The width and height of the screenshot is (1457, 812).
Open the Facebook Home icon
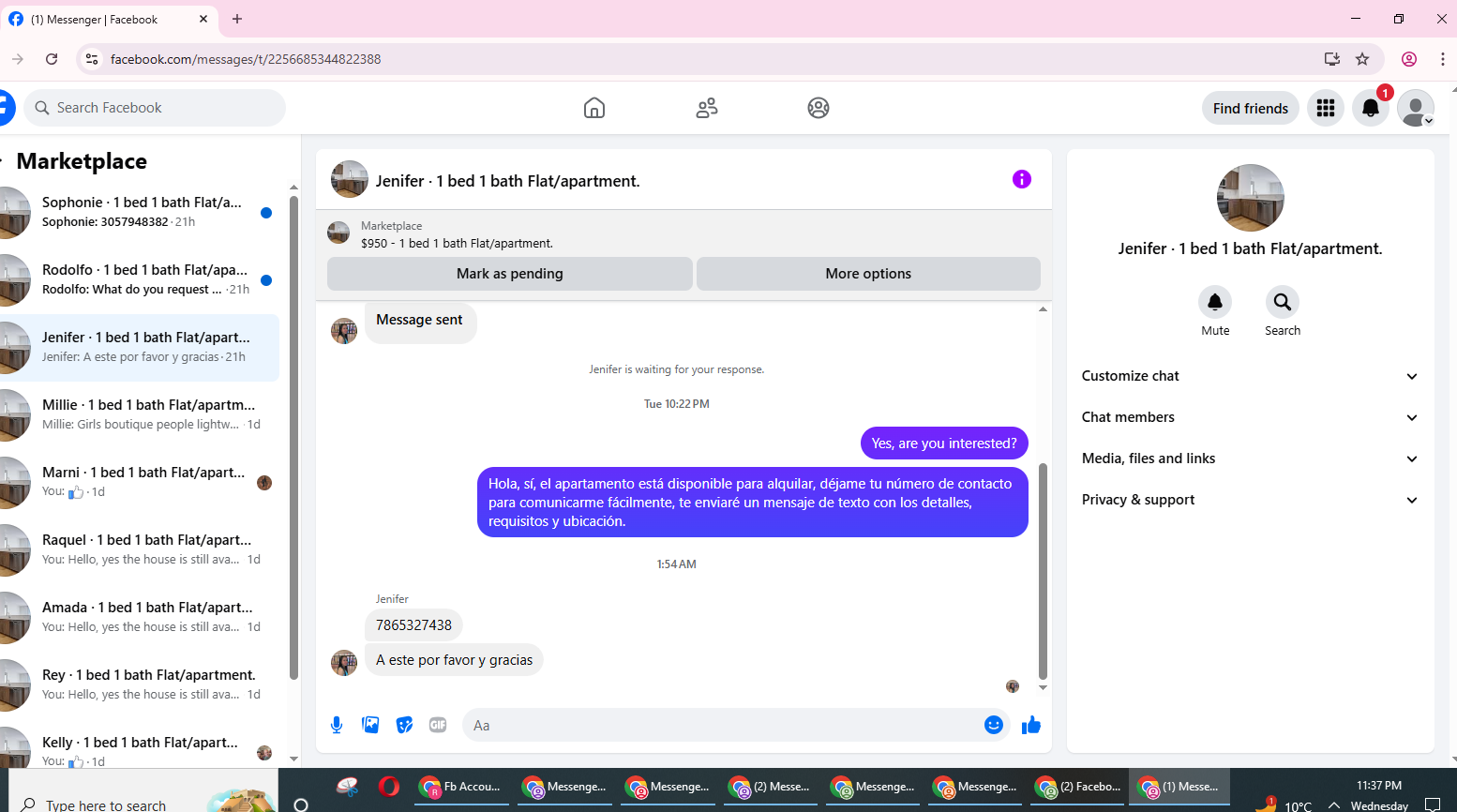594,108
